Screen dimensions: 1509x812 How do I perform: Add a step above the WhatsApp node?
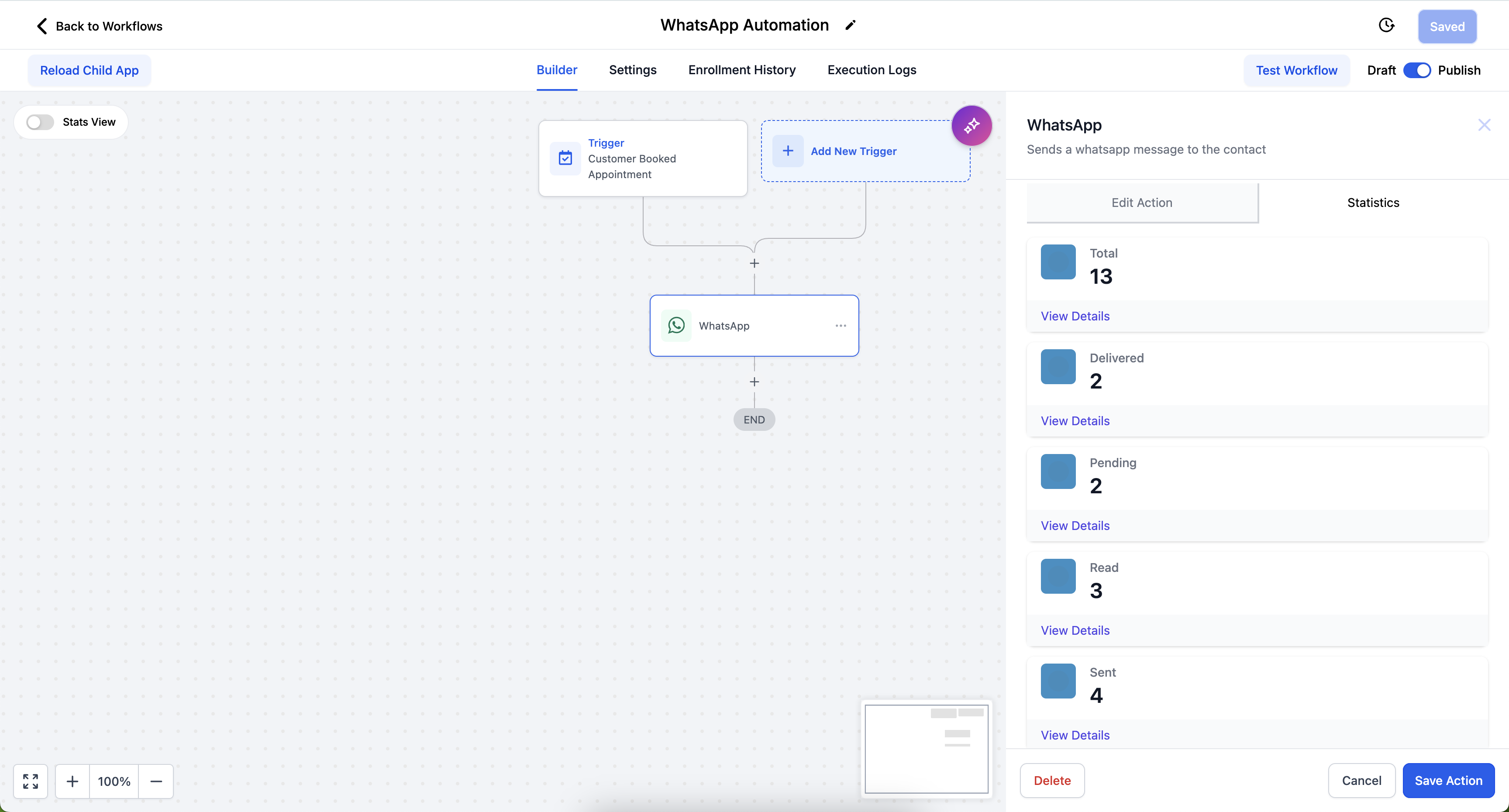[x=754, y=264]
